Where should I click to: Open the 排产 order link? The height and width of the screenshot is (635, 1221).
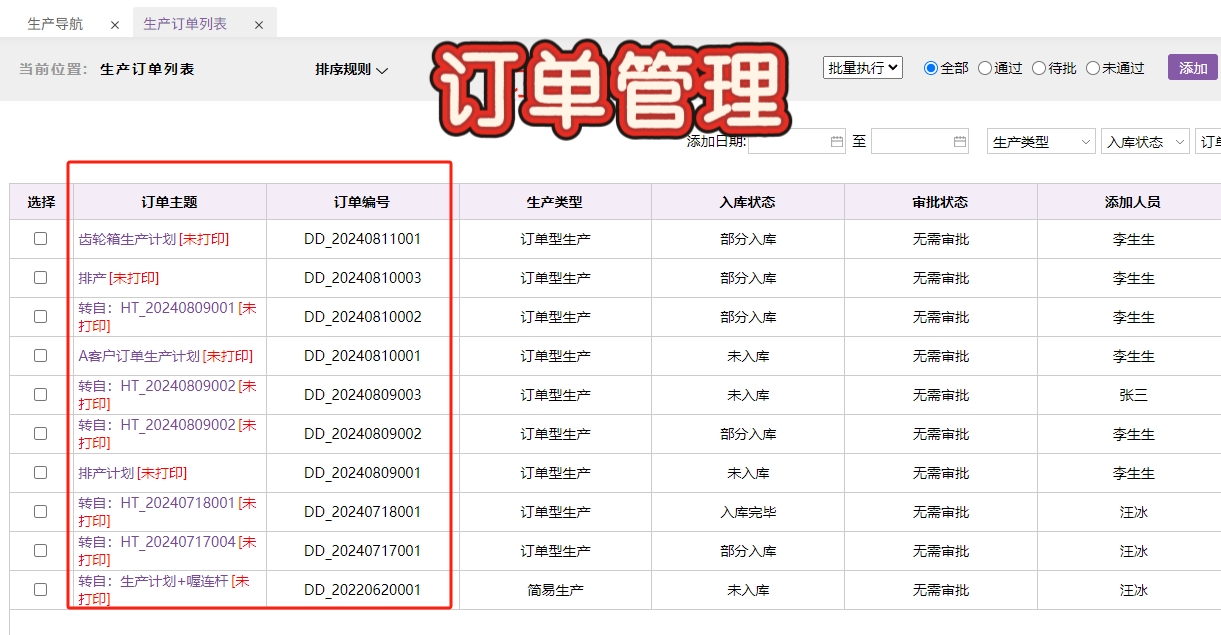pos(92,278)
